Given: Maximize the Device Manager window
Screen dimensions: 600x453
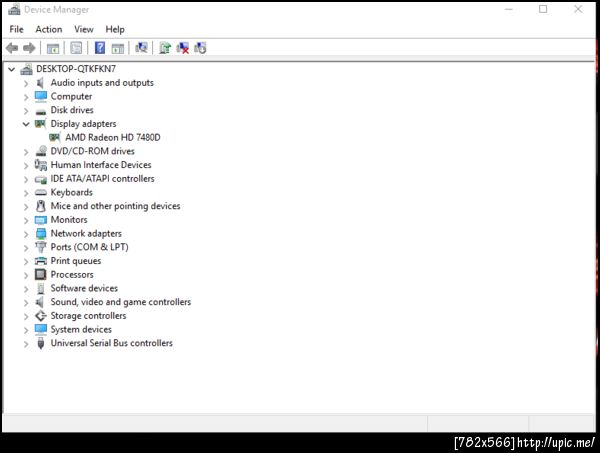Looking at the screenshot, I should pos(543,9).
